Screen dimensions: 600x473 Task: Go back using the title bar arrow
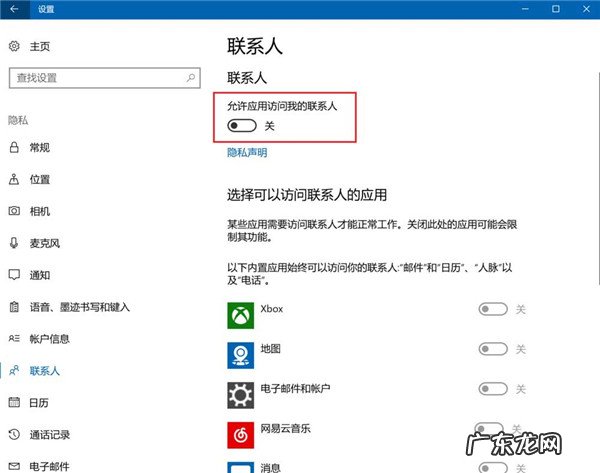pyautogui.click(x=15, y=9)
